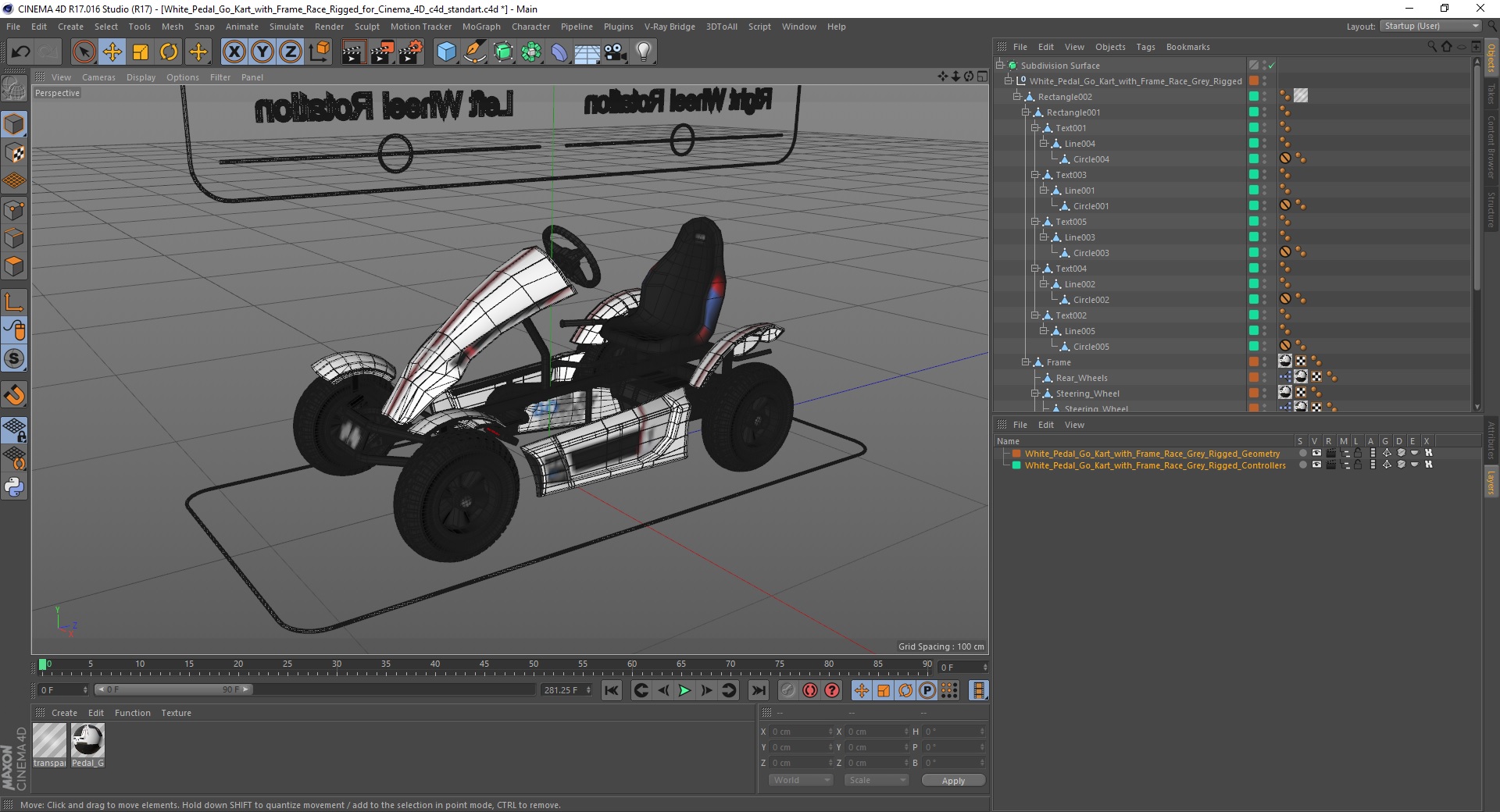Screen dimensions: 1500x812
Task: Activate the Move tool in toolbar
Action: pos(112,52)
